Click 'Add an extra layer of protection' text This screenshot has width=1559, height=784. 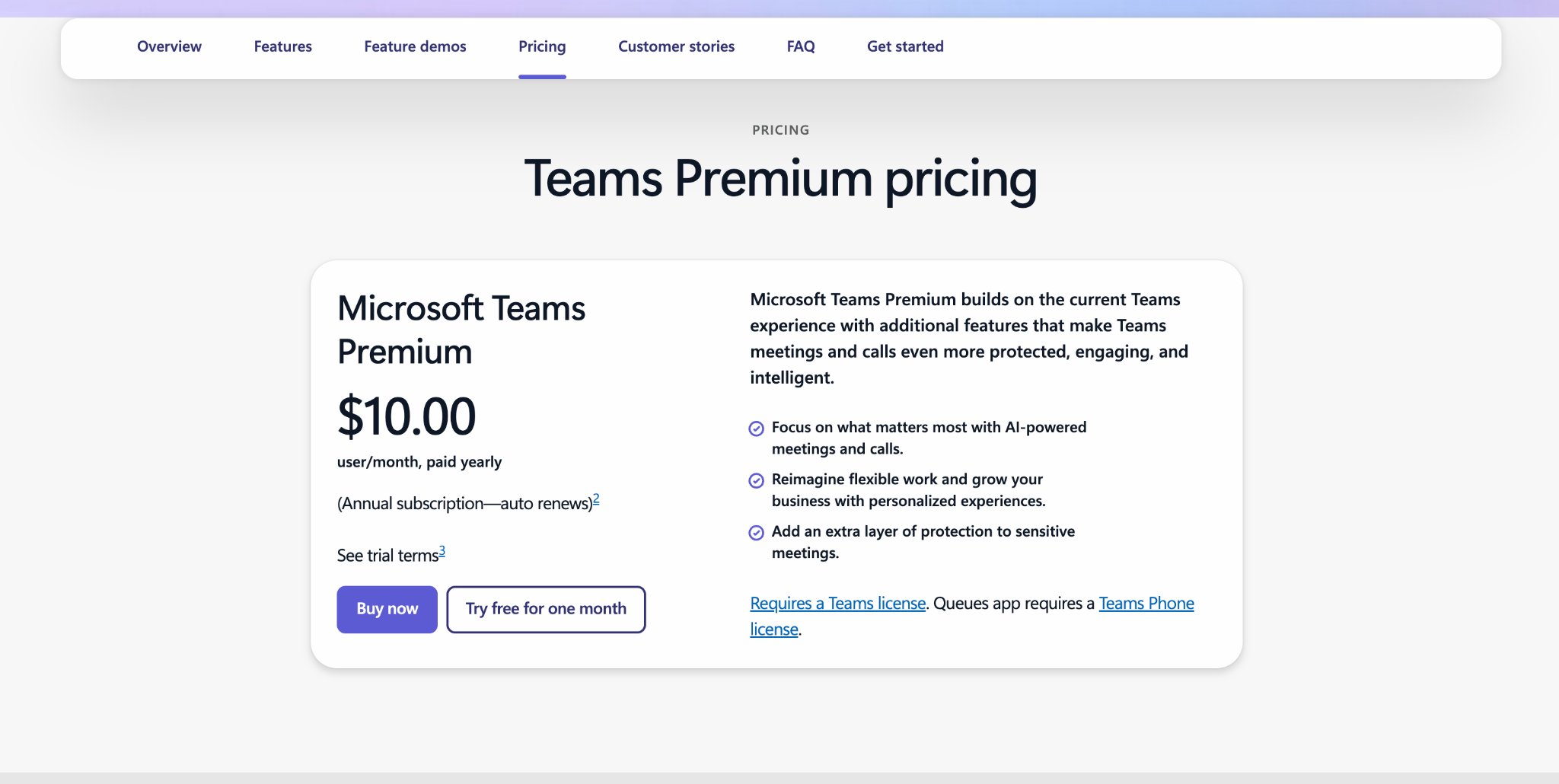(x=923, y=542)
